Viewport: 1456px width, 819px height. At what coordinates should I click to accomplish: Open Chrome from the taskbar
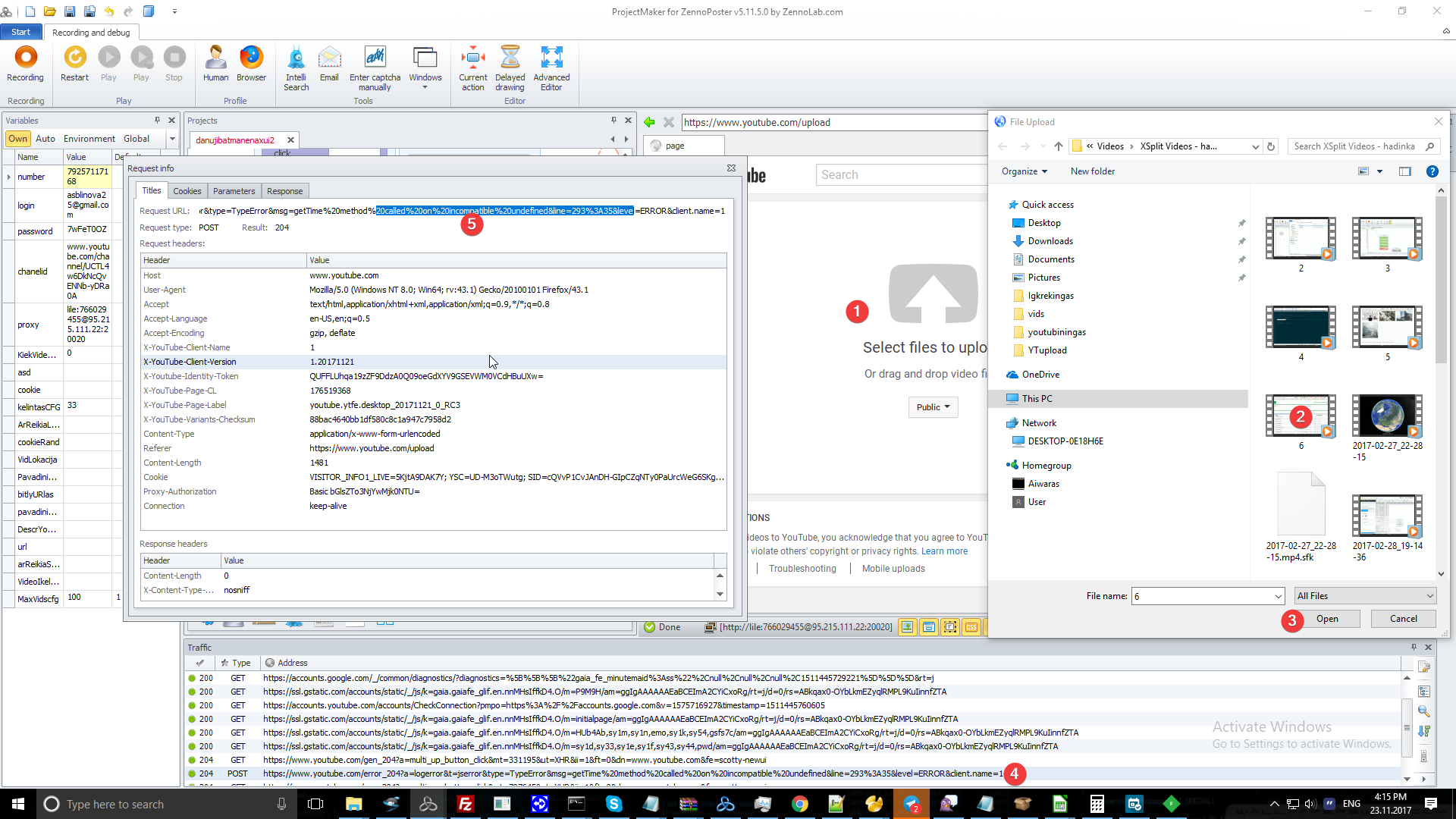(799, 804)
